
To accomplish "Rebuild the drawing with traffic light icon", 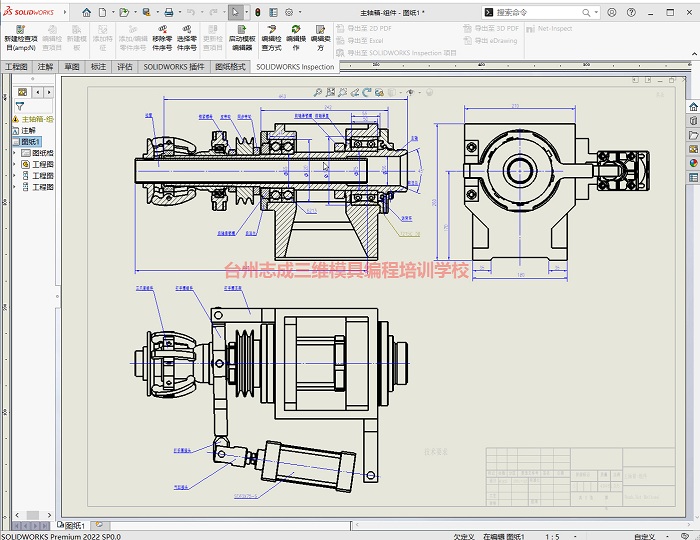I will coord(258,12).
